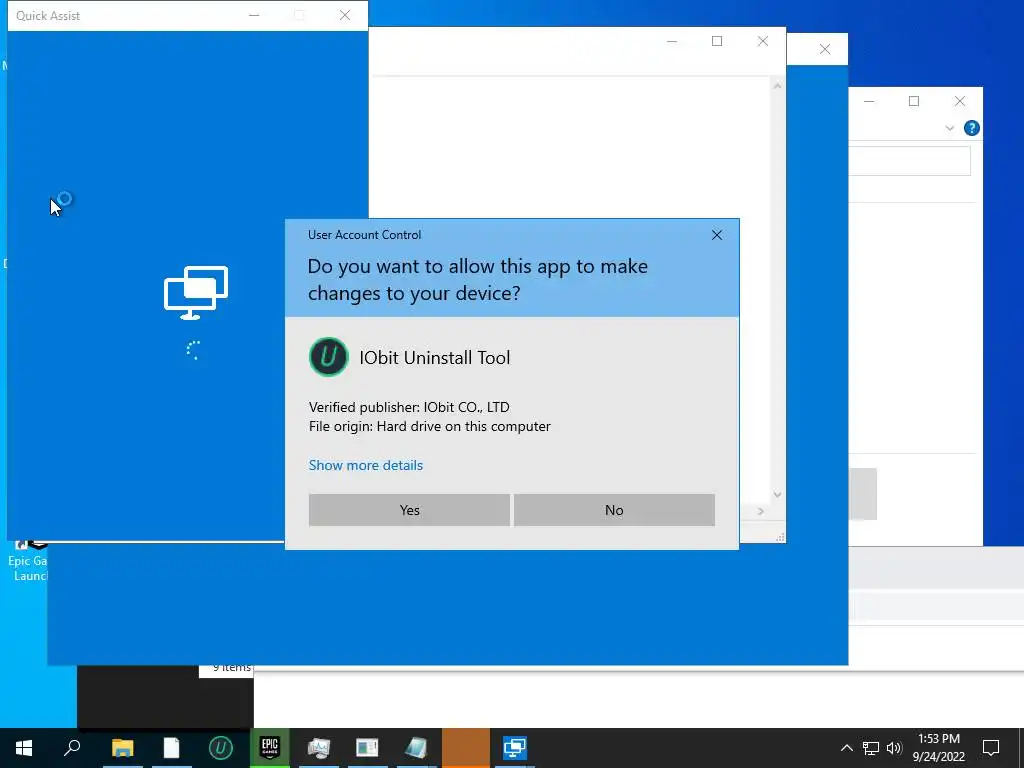The width and height of the screenshot is (1024, 768).
Task: Open the Action Center notifications icon
Action: pyautogui.click(x=991, y=748)
